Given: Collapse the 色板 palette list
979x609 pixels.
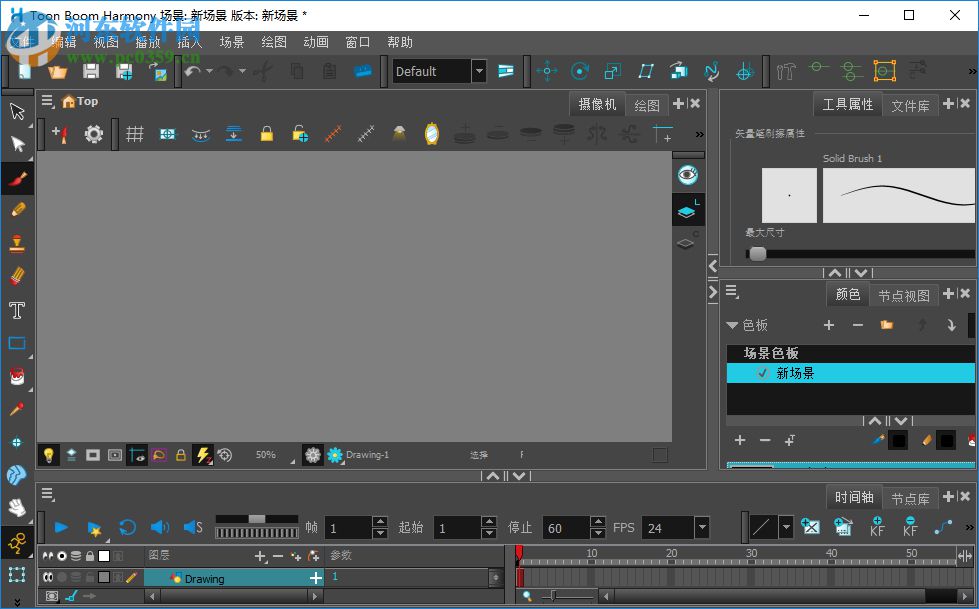Looking at the screenshot, I should coord(733,325).
